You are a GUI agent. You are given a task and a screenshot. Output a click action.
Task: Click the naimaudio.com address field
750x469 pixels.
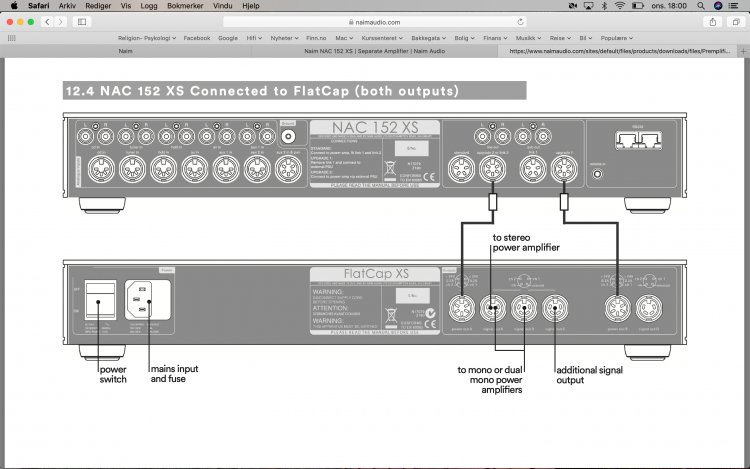coord(375,22)
